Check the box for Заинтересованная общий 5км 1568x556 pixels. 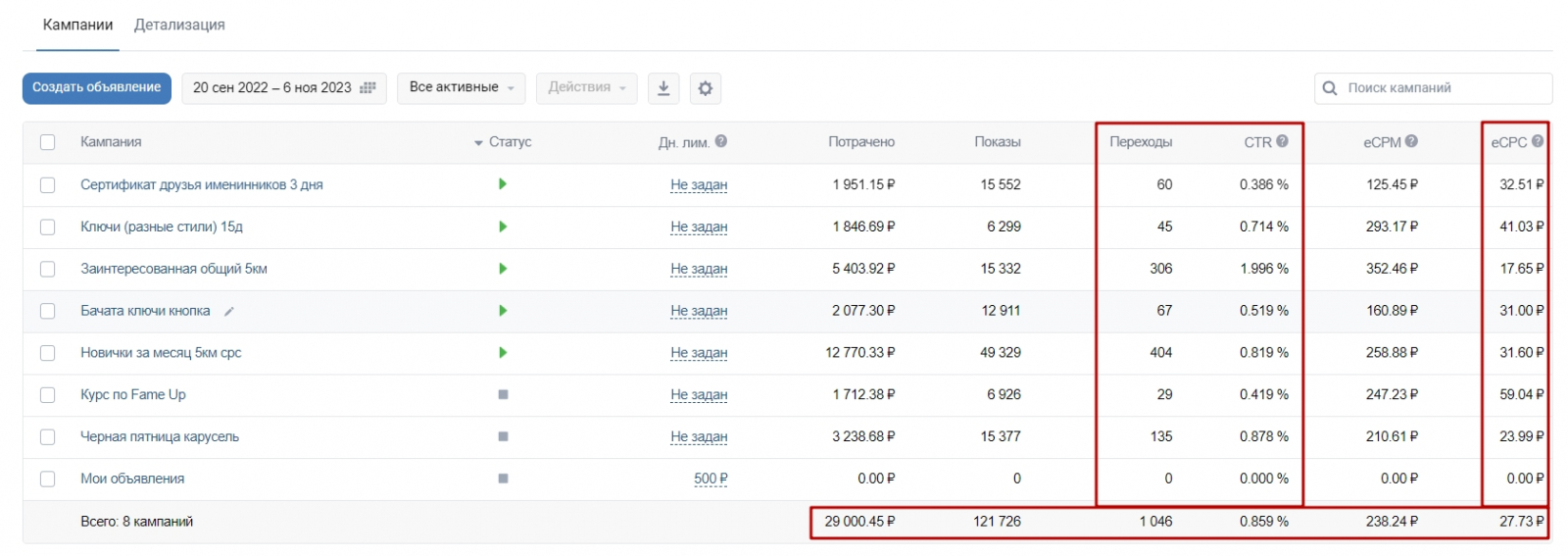click(x=47, y=269)
